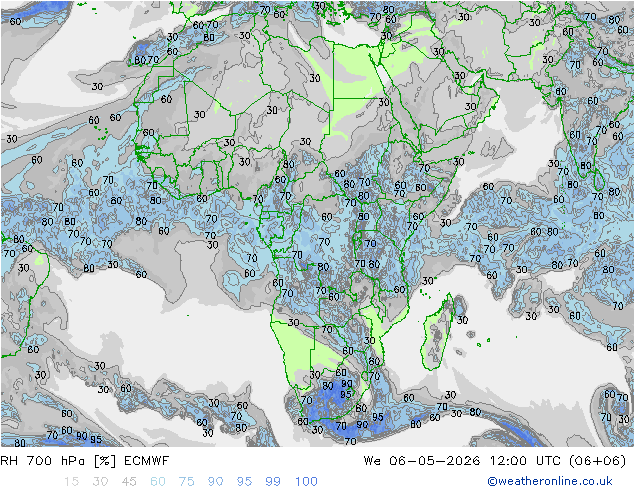Select the 15 value in color legend
The image size is (634, 490).
pos(71,481)
